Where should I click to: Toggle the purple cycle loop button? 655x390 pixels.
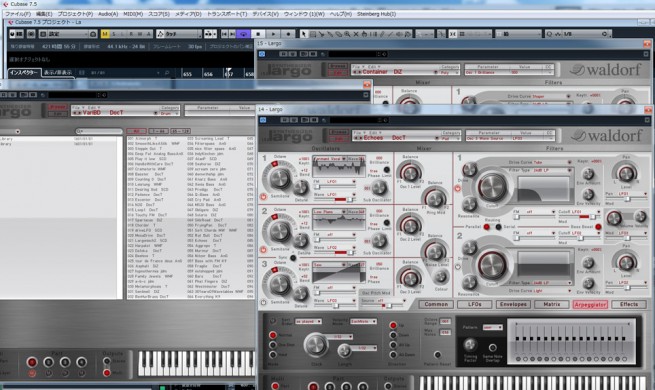pos(243,34)
